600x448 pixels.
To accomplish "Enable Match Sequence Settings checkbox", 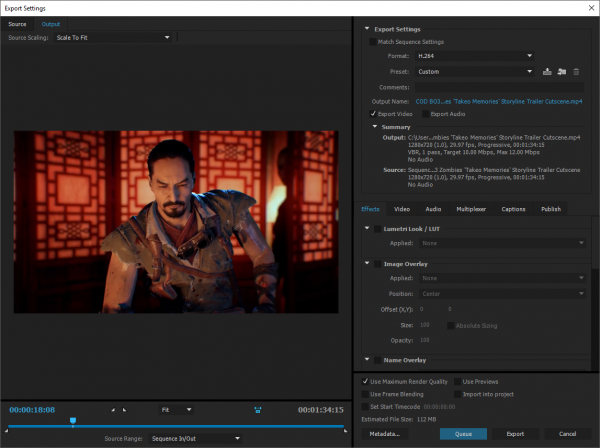I will tap(372, 42).
